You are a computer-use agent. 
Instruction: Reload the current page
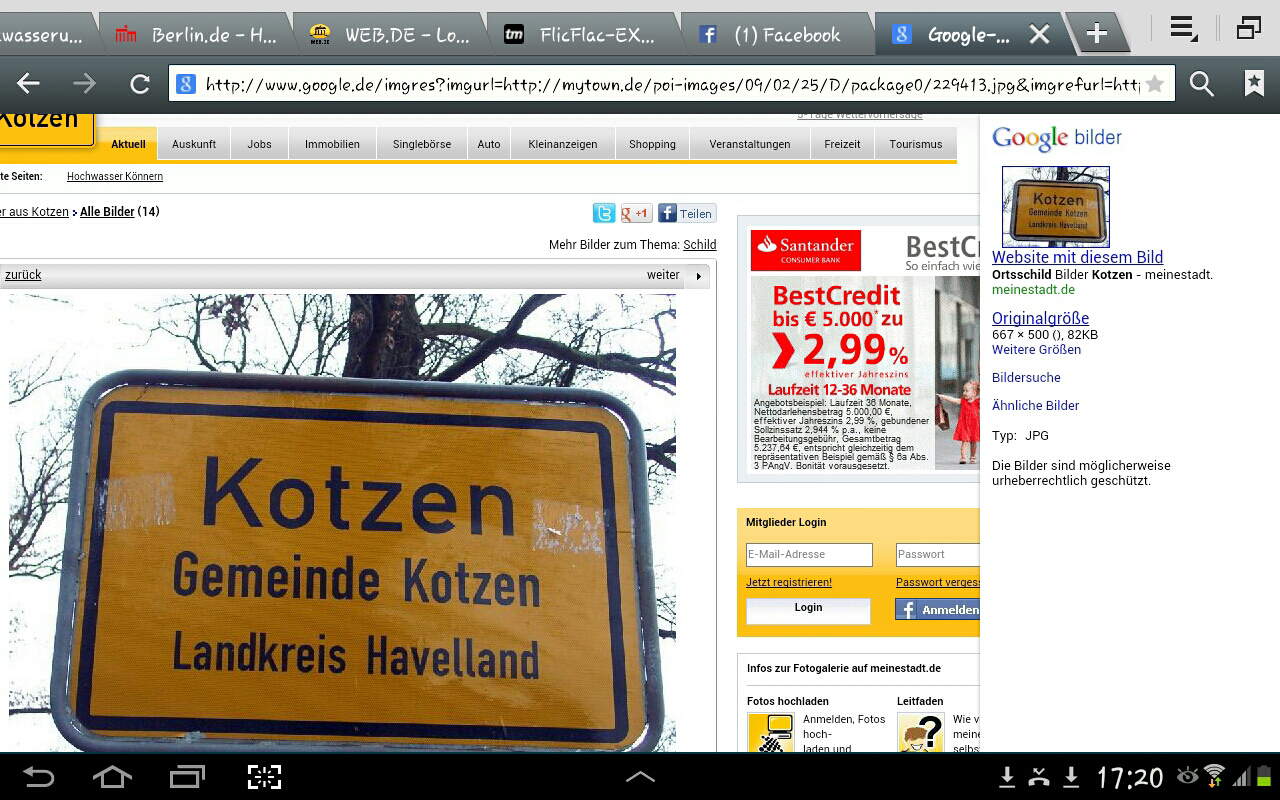[x=140, y=84]
